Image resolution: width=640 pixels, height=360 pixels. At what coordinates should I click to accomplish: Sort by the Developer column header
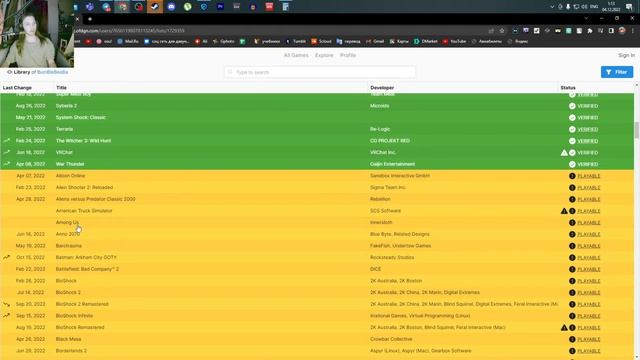click(382, 88)
